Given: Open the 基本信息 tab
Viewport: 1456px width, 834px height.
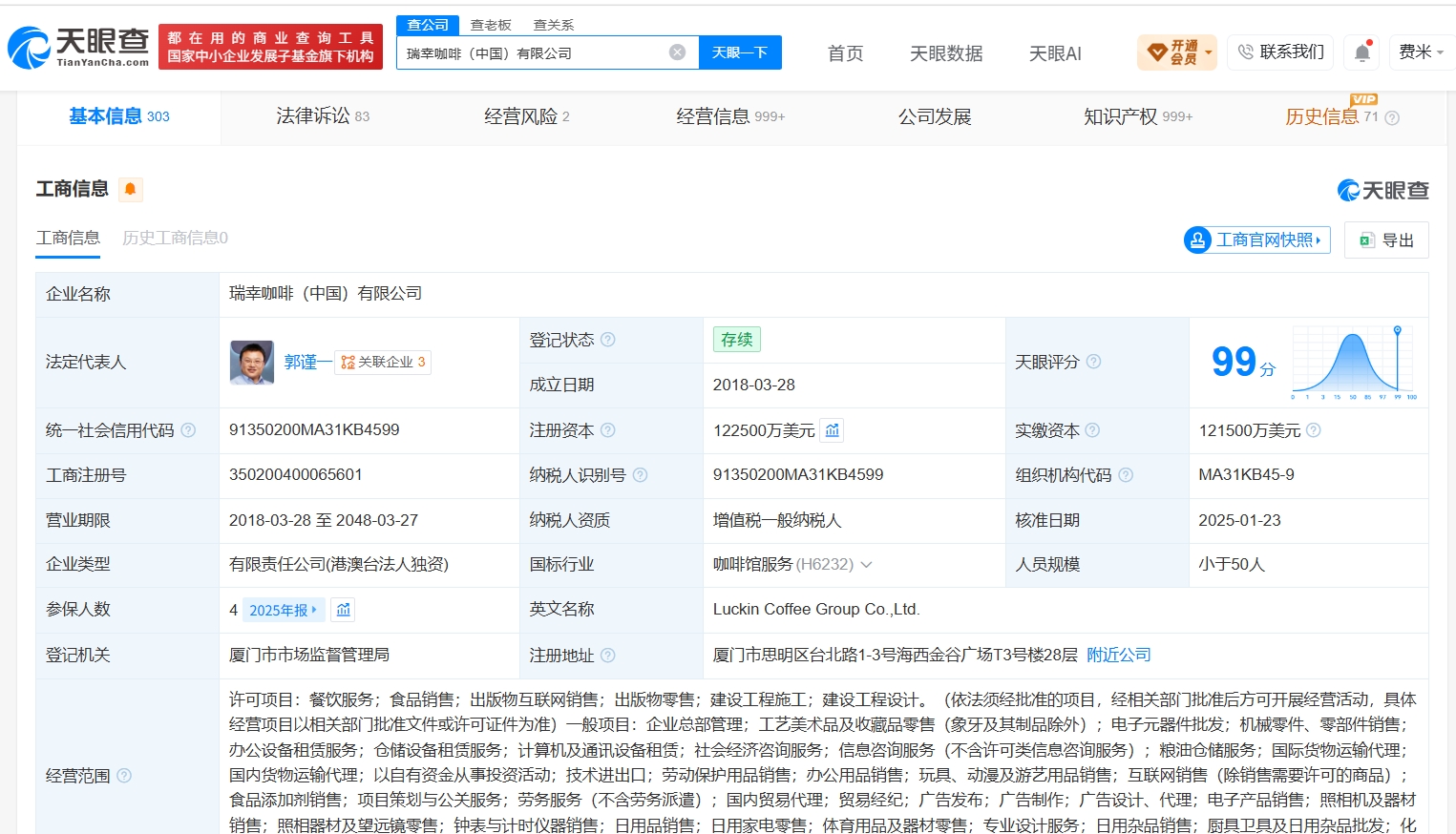Looking at the screenshot, I should point(119,116).
